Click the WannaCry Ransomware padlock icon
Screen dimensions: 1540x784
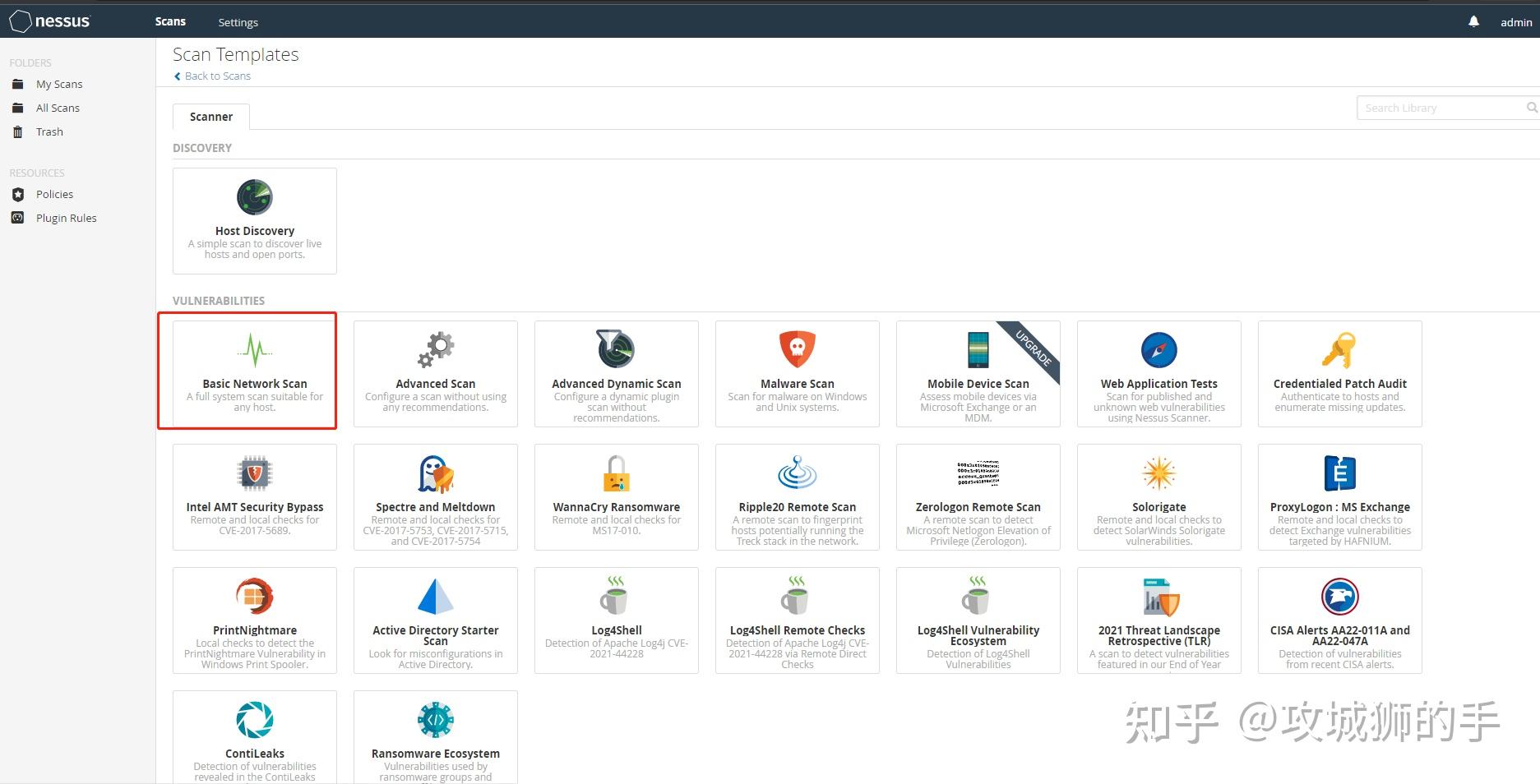617,473
